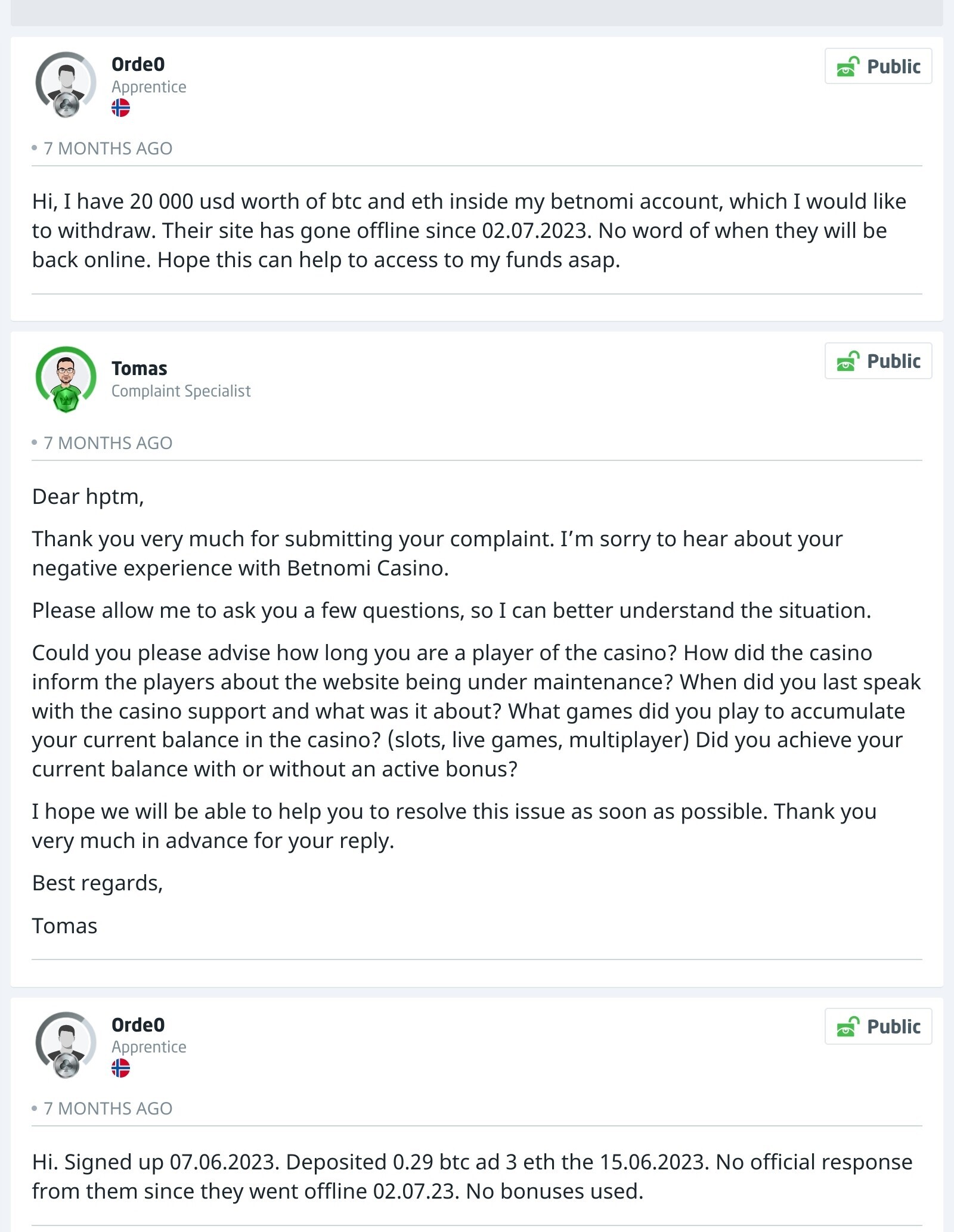Click the unlock icon in last Public badge

[x=848, y=1026]
